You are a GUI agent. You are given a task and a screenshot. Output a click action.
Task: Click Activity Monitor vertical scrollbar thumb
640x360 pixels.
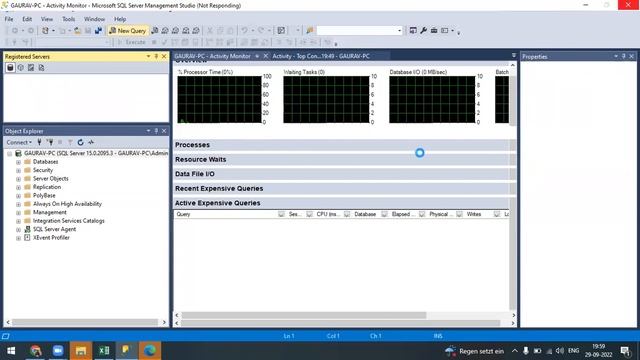(x=513, y=100)
